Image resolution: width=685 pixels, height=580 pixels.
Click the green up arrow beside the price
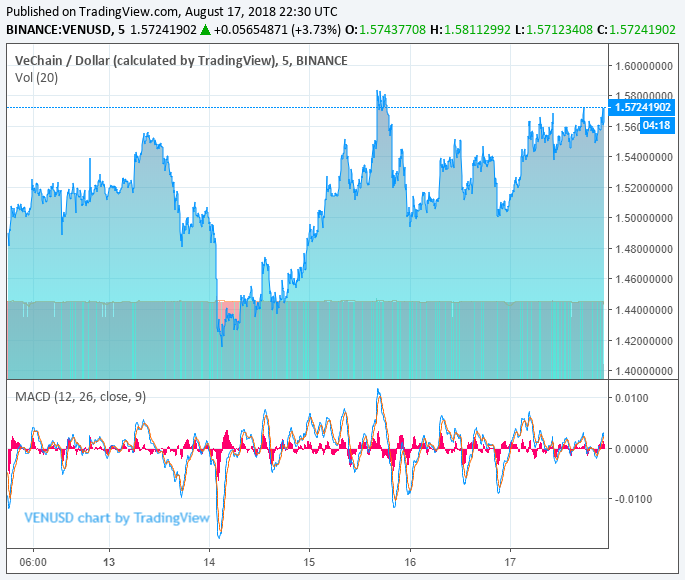coord(205,30)
